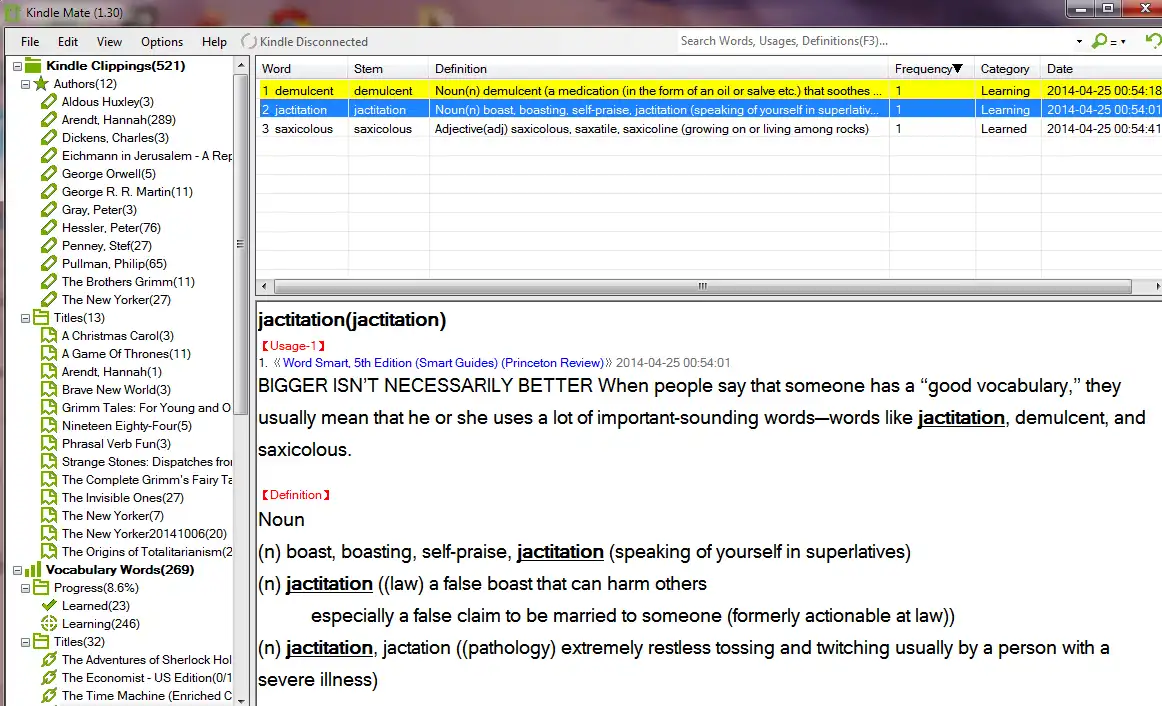Click the star icon beside Authors(12)

pos(42,84)
